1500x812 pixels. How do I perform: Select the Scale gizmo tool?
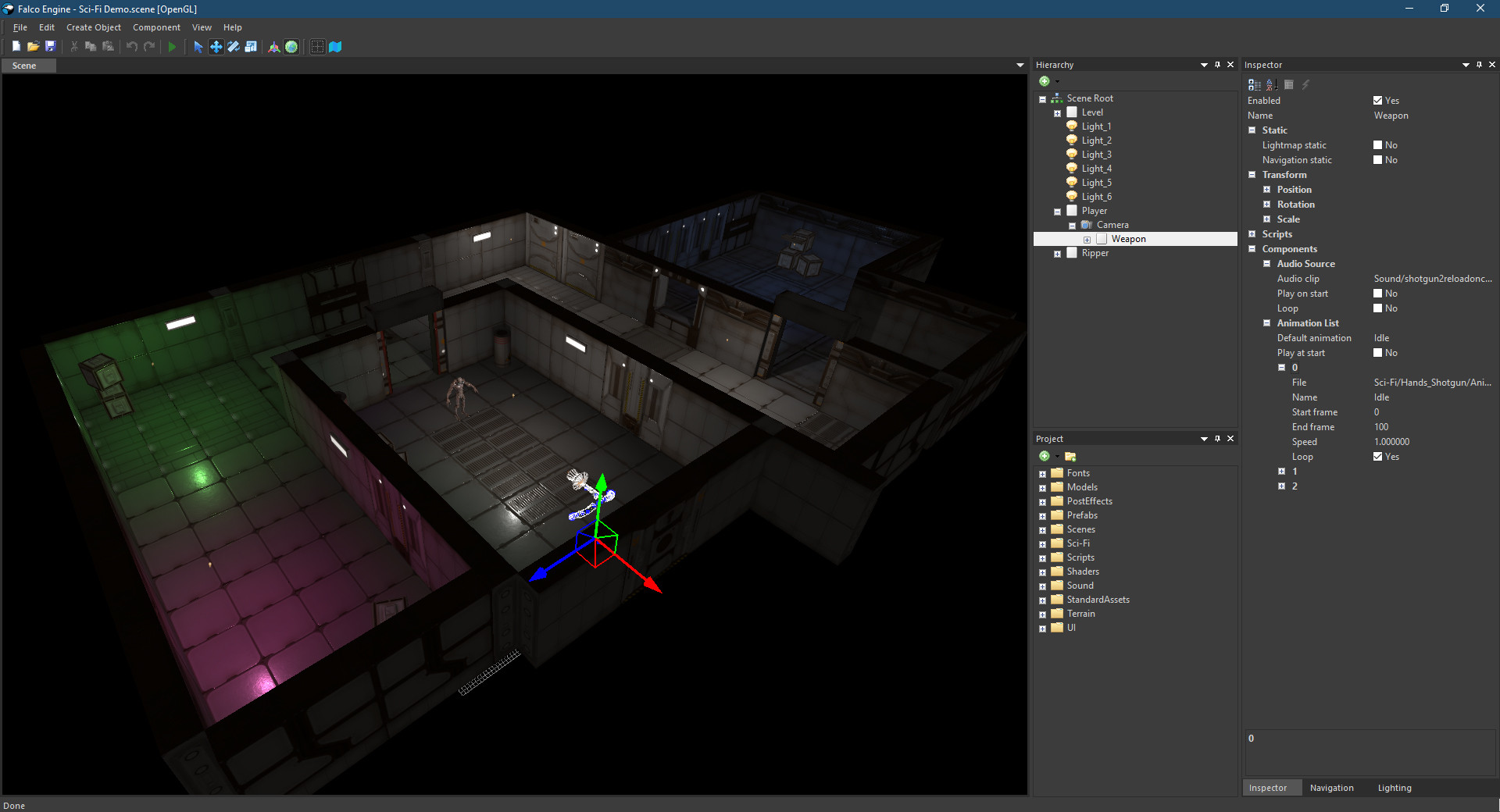(251, 47)
